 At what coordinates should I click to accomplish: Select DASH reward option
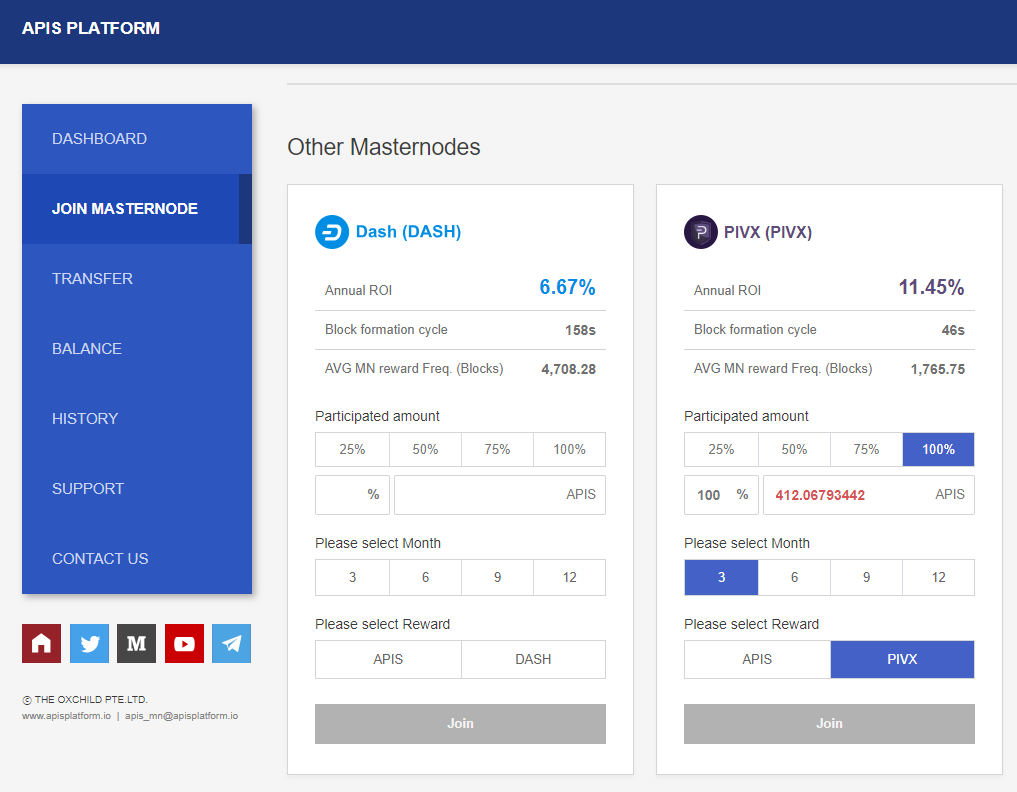[533, 660]
